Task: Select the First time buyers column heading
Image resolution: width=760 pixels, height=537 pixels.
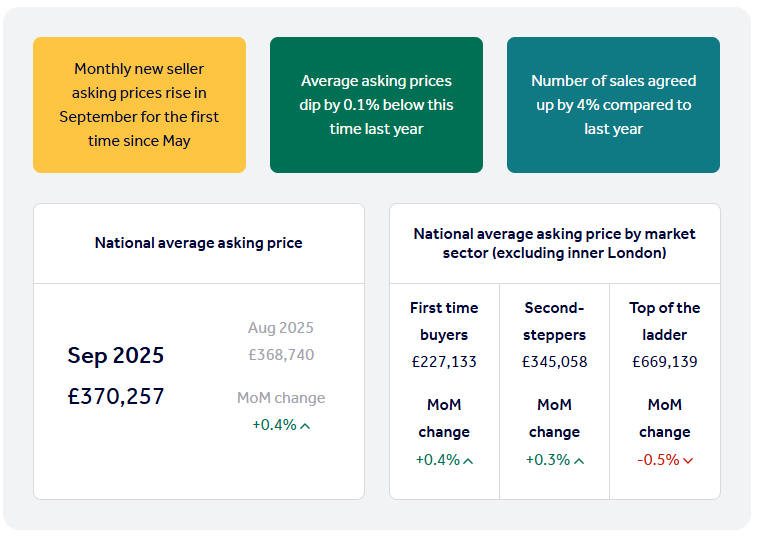Action: click(444, 321)
